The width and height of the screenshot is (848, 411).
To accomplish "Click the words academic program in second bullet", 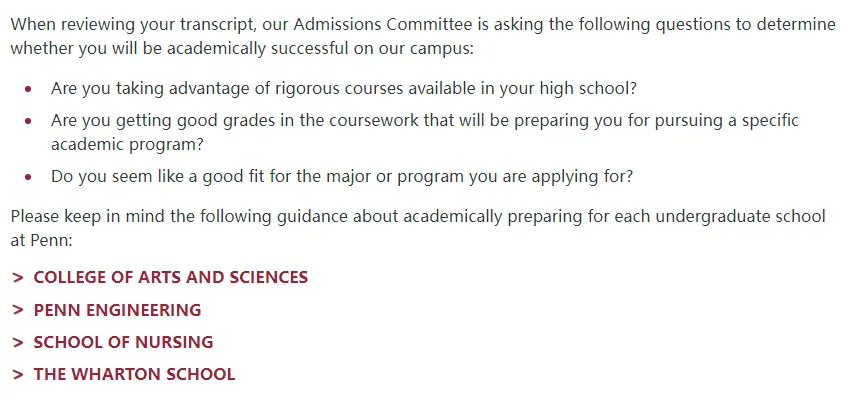I will (127, 145).
